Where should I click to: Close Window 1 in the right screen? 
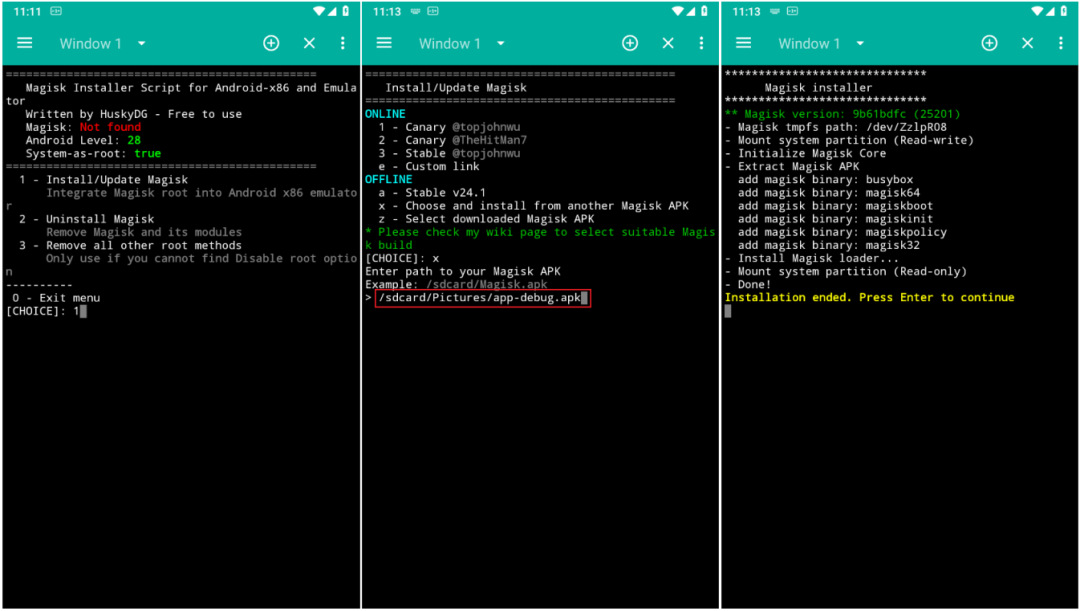pos(1028,43)
